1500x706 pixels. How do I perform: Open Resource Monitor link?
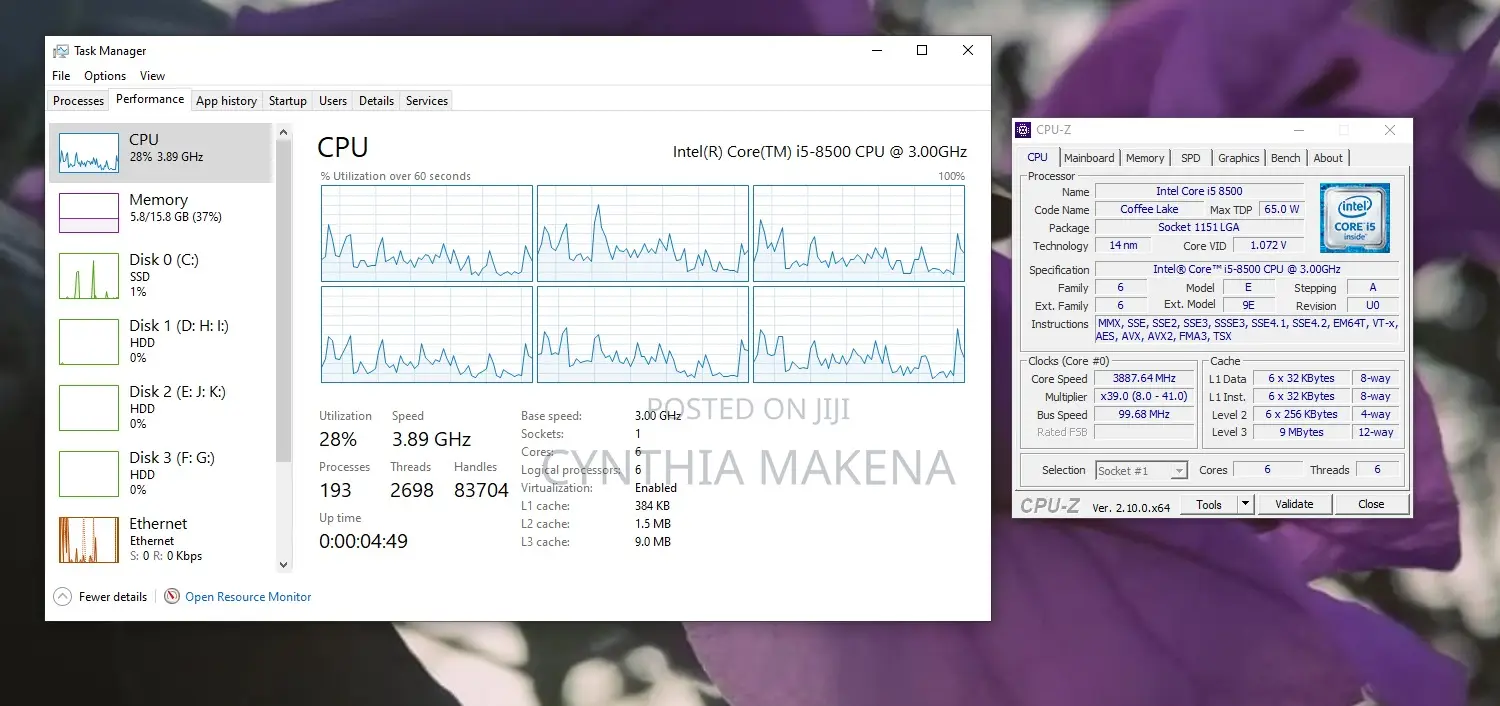(x=248, y=597)
